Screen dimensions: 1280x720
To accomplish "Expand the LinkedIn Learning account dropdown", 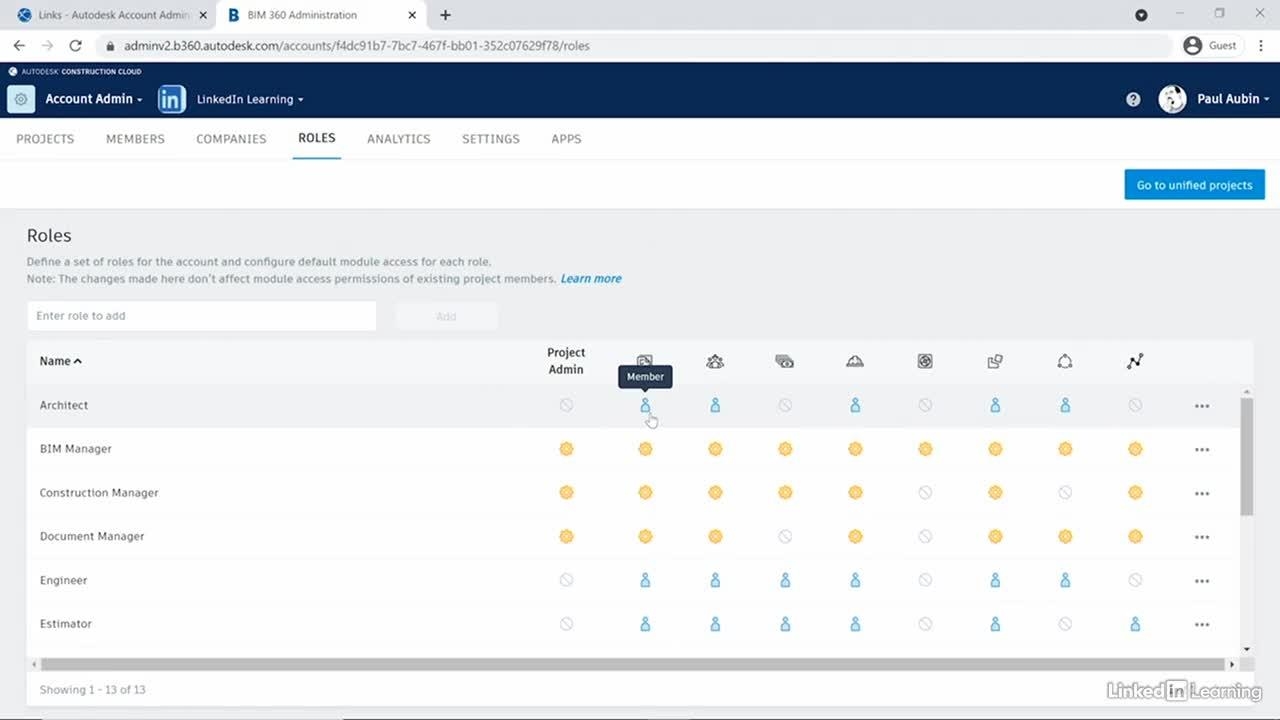I will pos(250,99).
